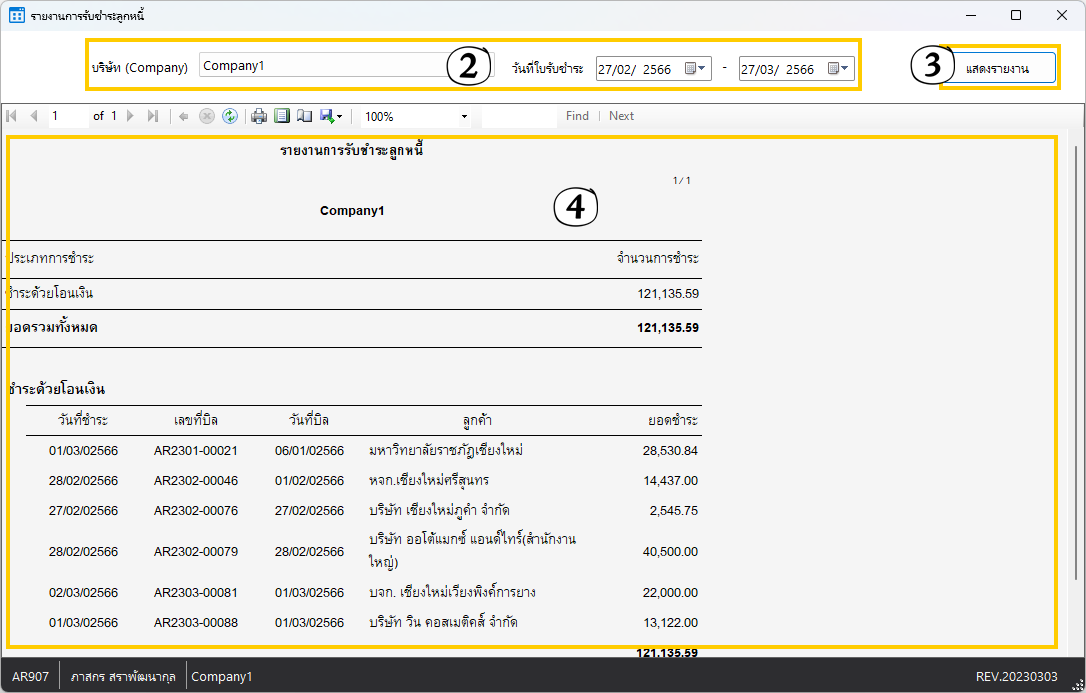
Task: Go to next page arrow
Action: point(130,116)
